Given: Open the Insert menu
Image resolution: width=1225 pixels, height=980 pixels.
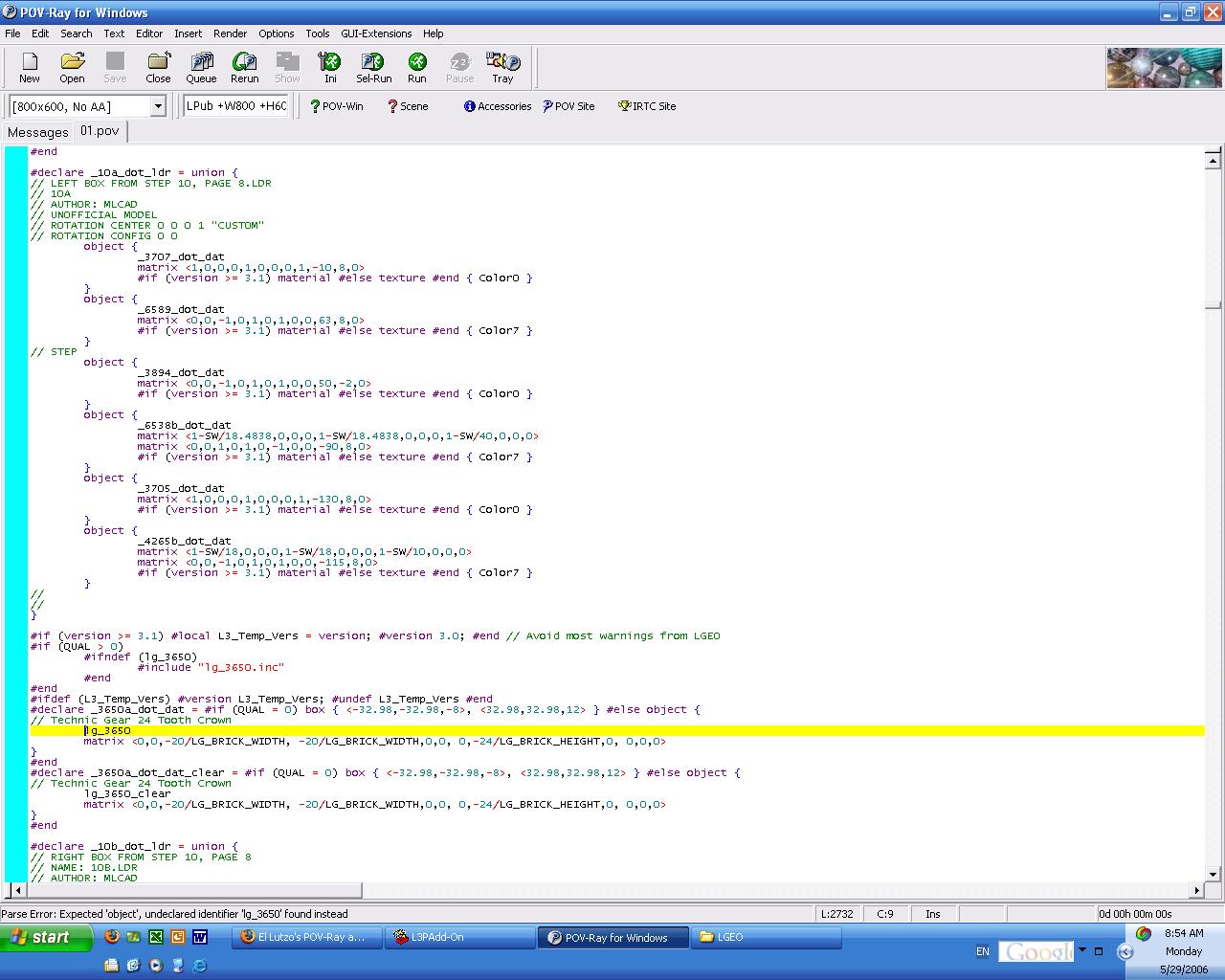Looking at the screenshot, I should (188, 33).
